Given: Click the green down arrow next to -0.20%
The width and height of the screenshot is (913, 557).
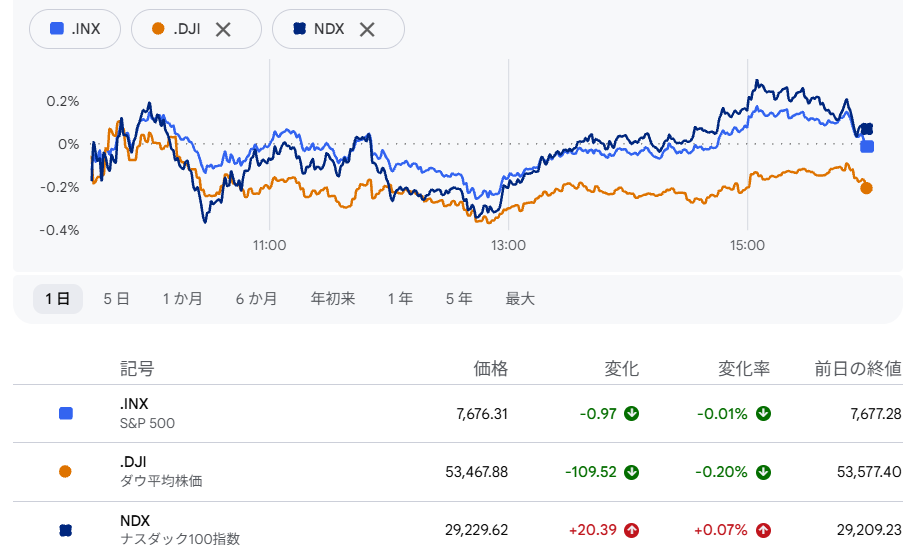Looking at the screenshot, I should (763, 472).
